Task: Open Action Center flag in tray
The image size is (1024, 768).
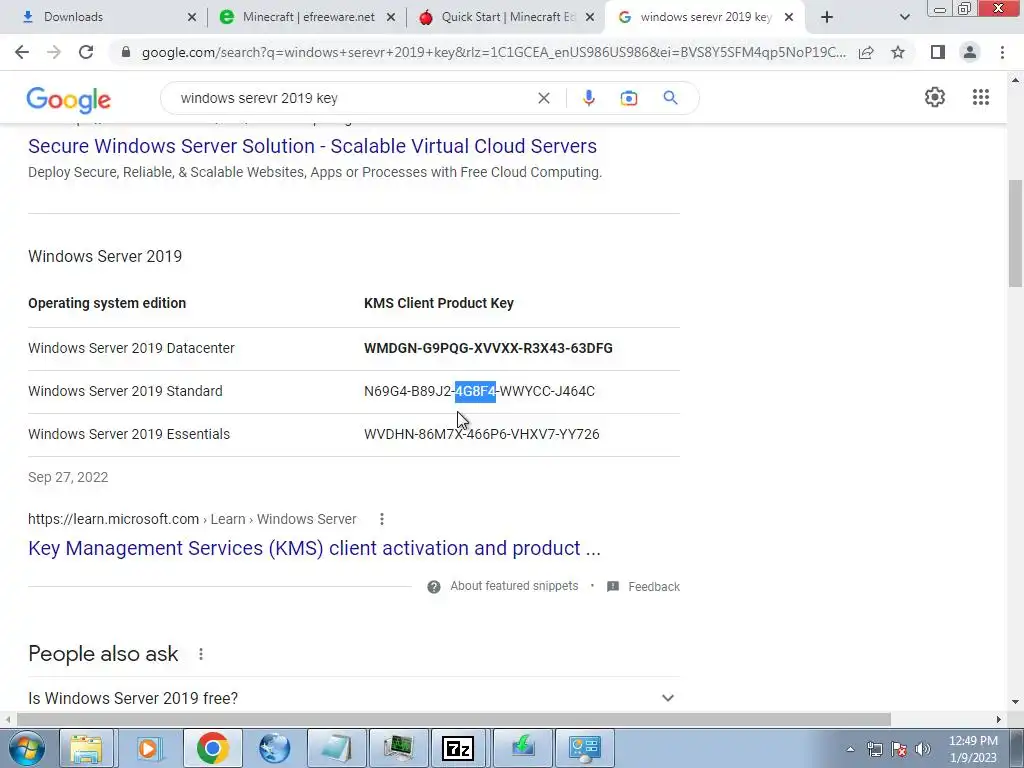Action: [899, 749]
